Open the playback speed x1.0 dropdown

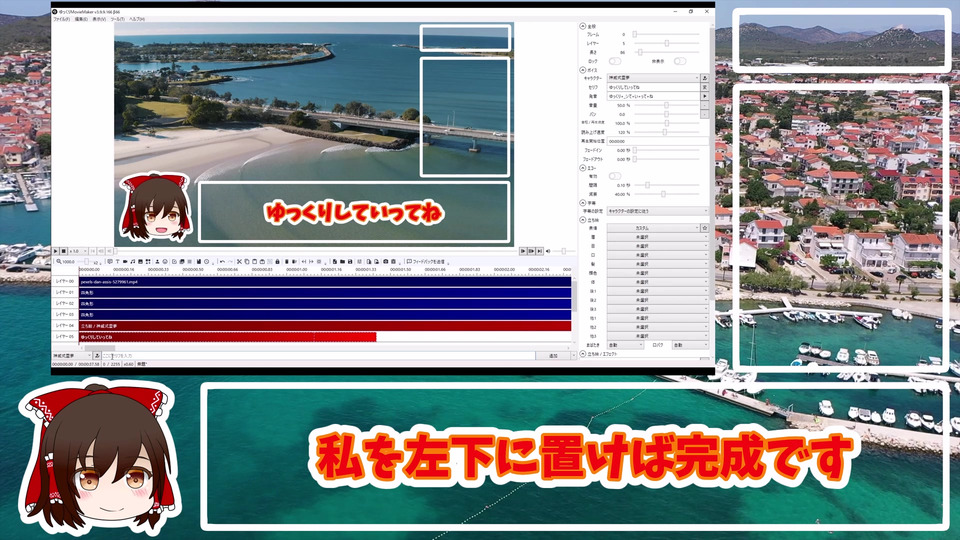pos(78,251)
